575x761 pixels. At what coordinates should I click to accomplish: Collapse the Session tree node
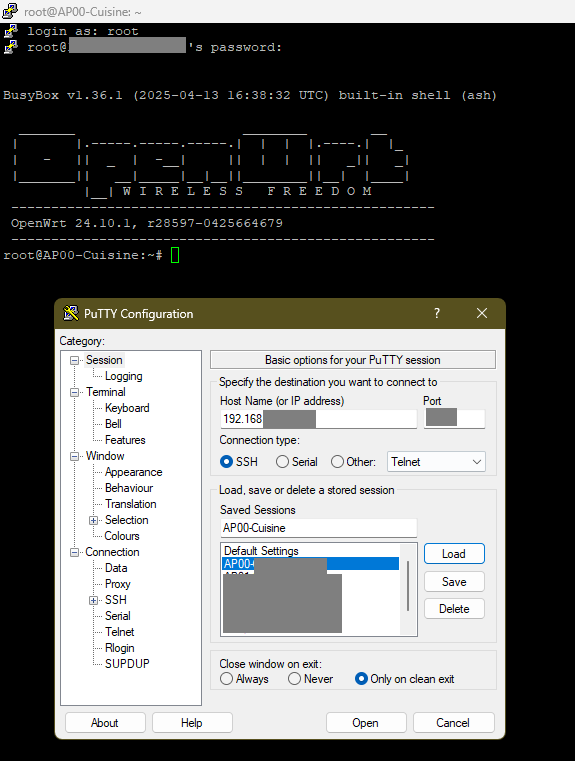click(x=74, y=360)
